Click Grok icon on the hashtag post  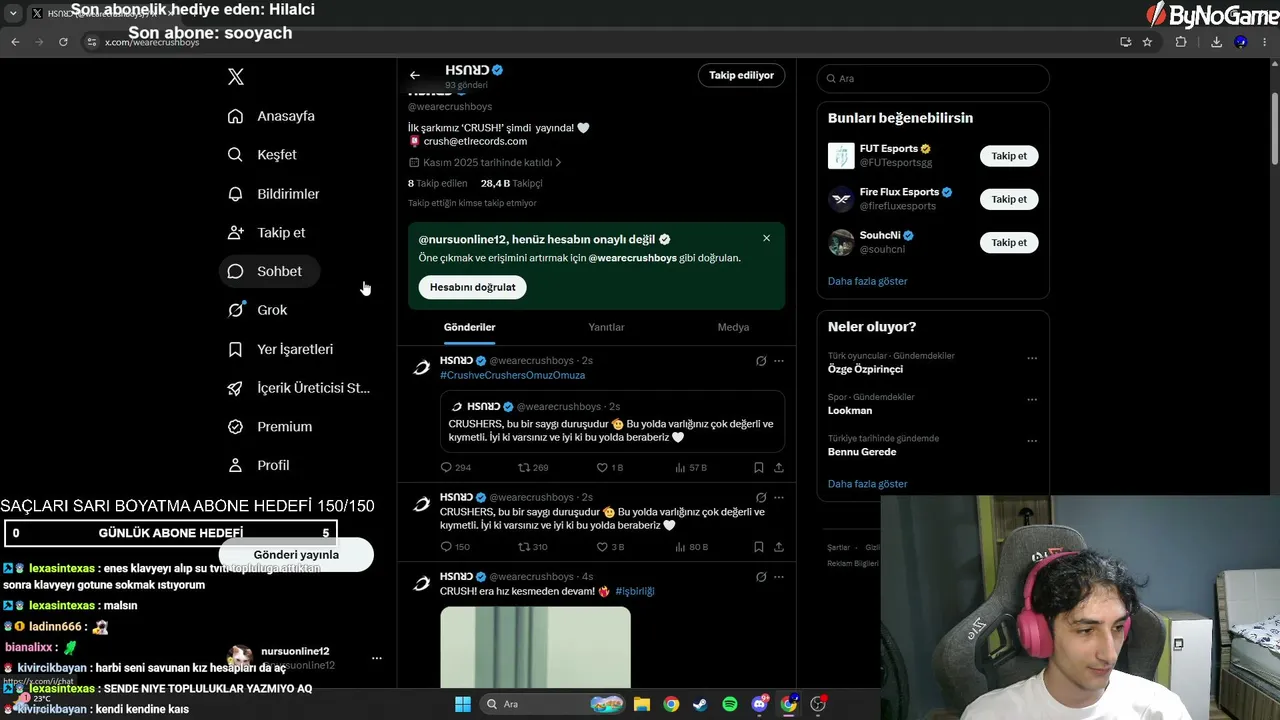click(761, 361)
